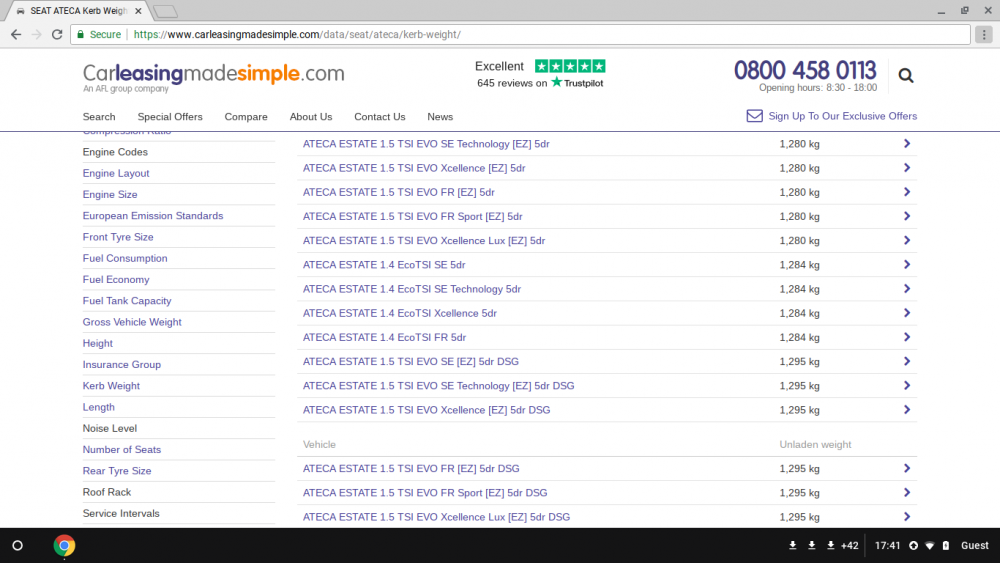Click Sign Up To Our Exclusive Offers
Image resolution: width=1000 pixels, height=563 pixels.
pos(842,116)
